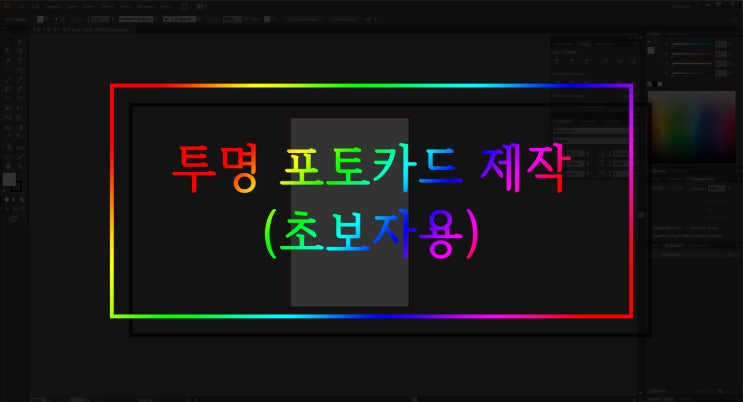Image resolution: width=743 pixels, height=402 pixels.
Task: Open the File menu
Action: point(22,7)
